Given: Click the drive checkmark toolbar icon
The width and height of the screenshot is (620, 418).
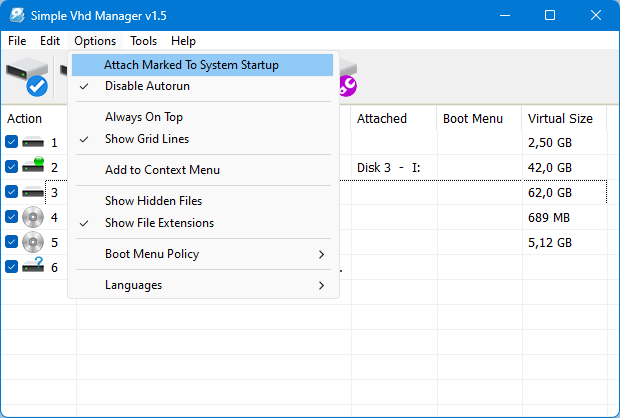Looking at the screenshot, I should coord(27,77).
